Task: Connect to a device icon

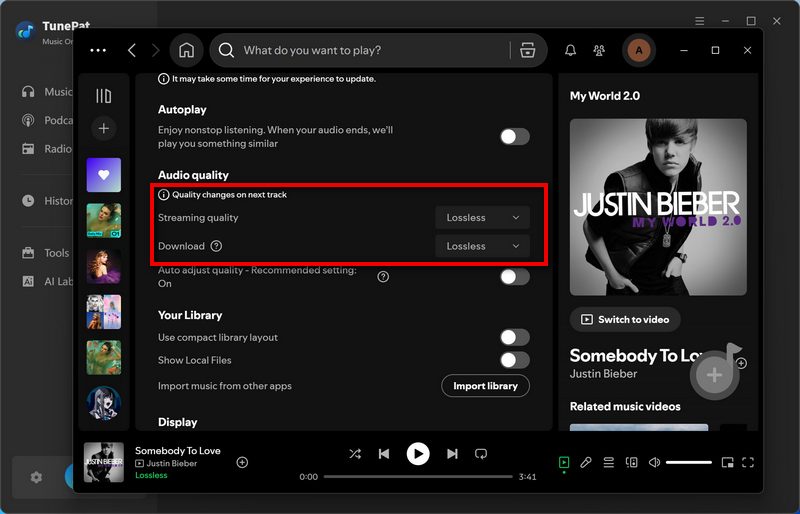Action: (x=632, y=462)
